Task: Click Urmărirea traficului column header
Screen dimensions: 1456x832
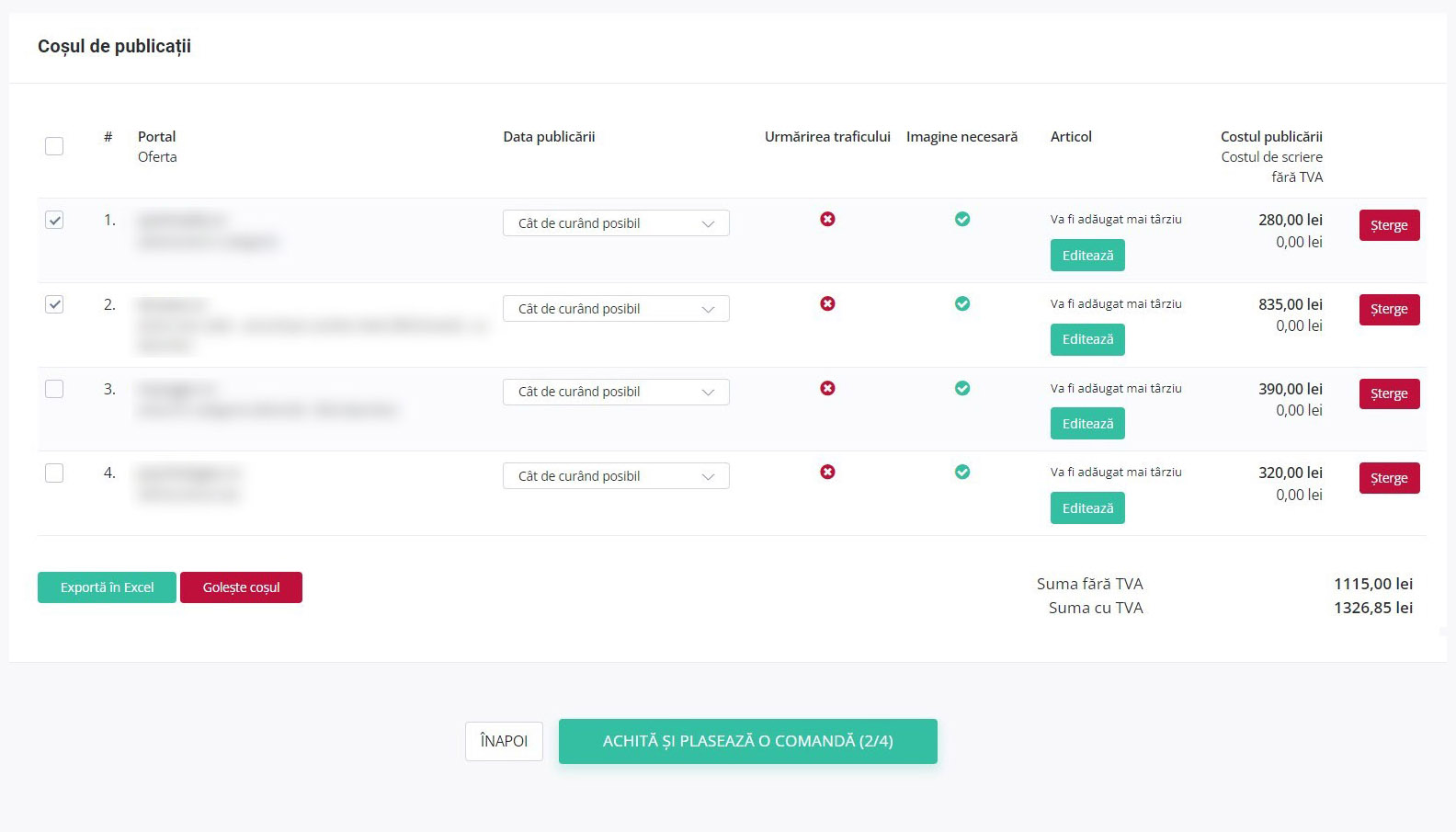Action: click(x=827, y=137)
